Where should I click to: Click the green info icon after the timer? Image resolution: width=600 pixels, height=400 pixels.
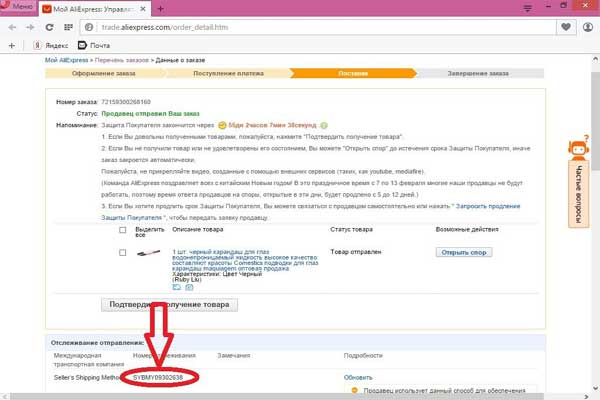[x=324, y=125]
